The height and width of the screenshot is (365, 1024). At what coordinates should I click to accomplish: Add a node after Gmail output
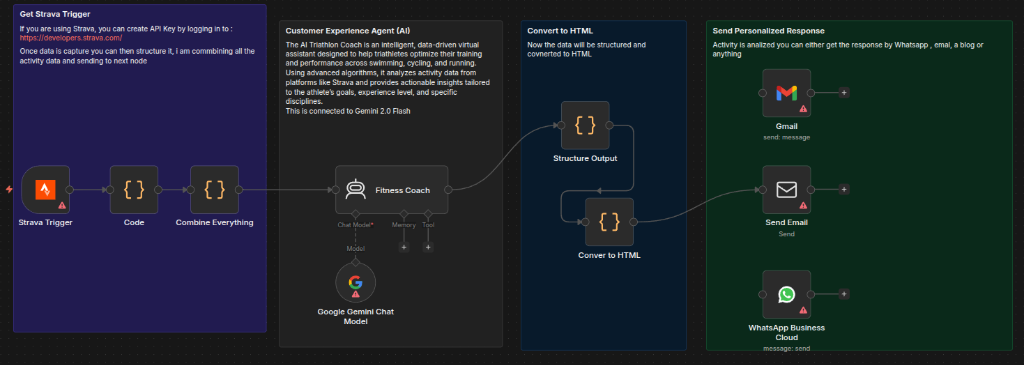tap(844, 93)
